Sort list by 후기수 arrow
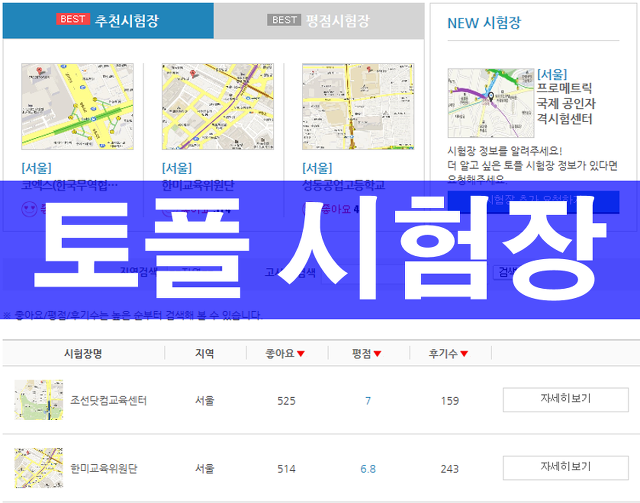The height and width of the screenshot is (503, 640). (x=464, y=354)
